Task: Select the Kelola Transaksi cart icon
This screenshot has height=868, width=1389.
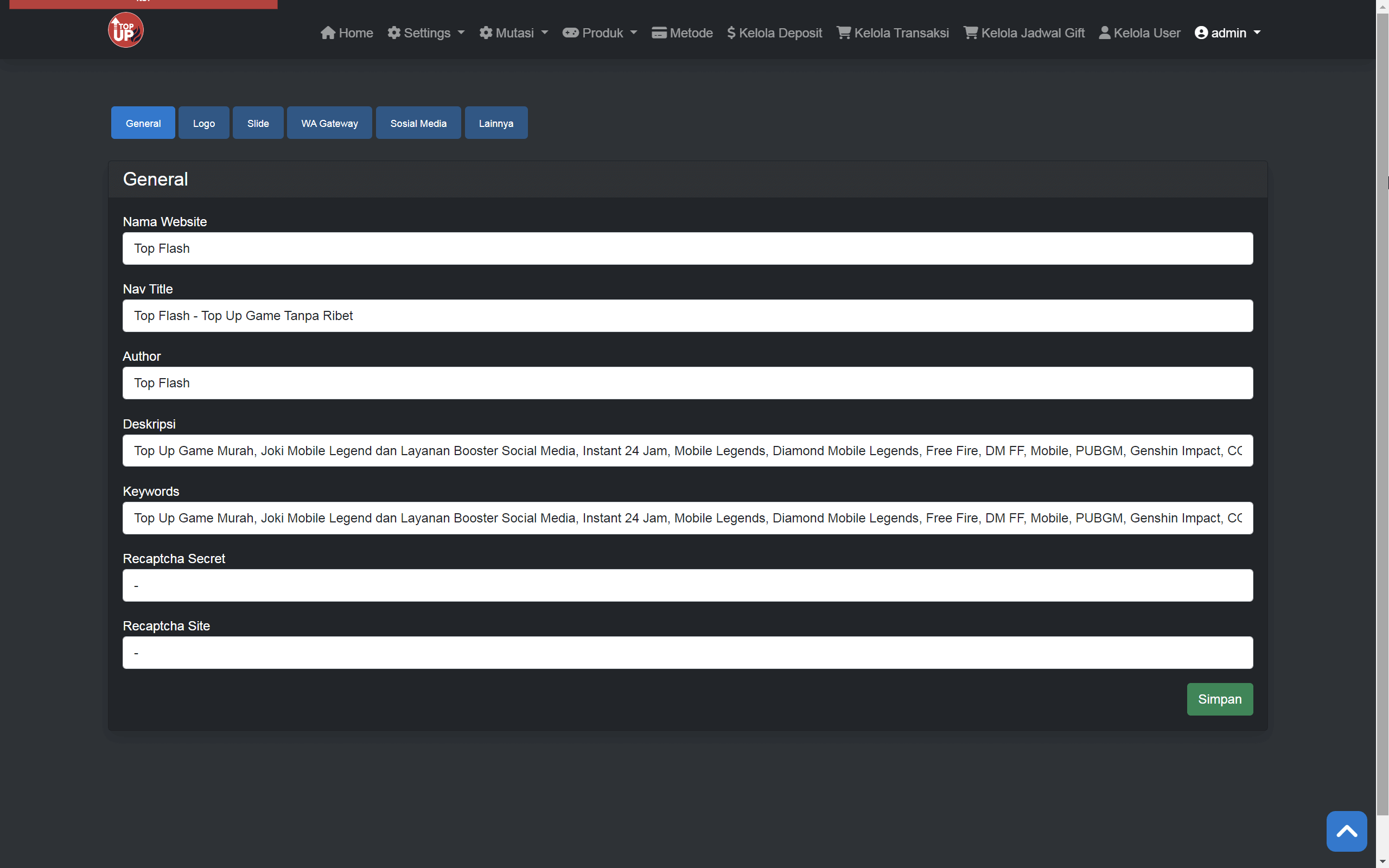Action: tap(843, 33)
